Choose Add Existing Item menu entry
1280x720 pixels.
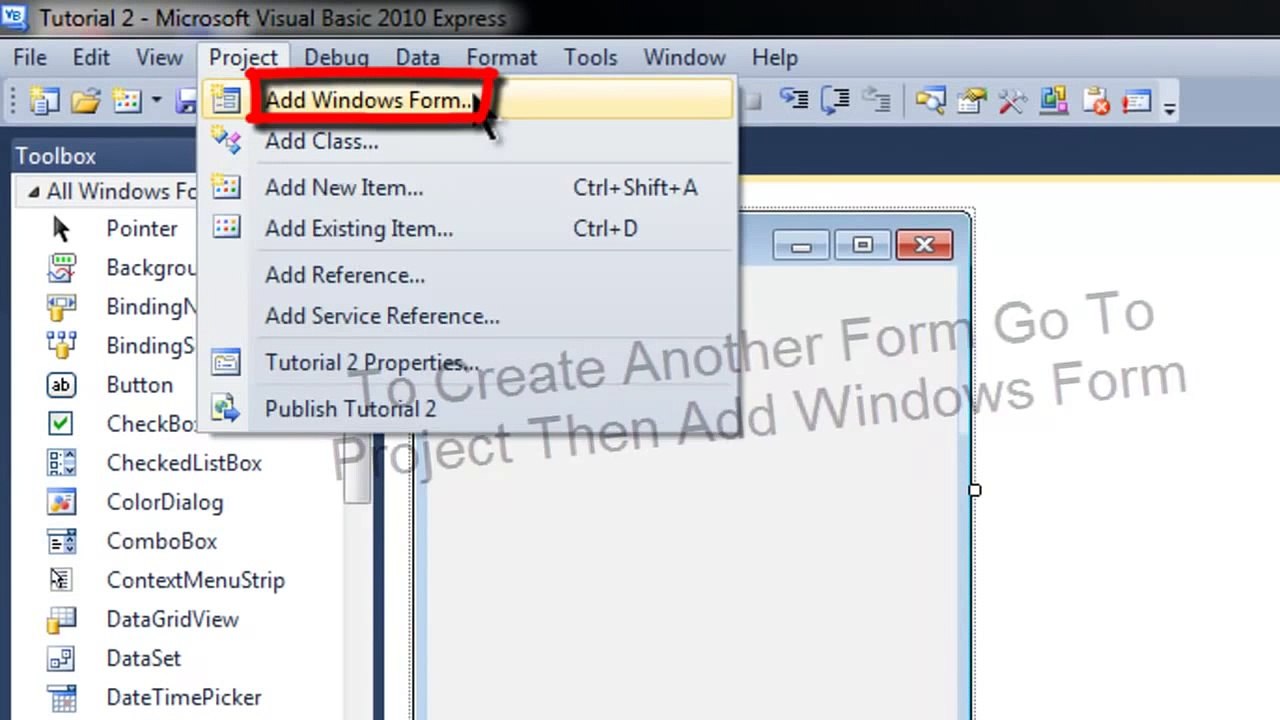coord(468,229)
